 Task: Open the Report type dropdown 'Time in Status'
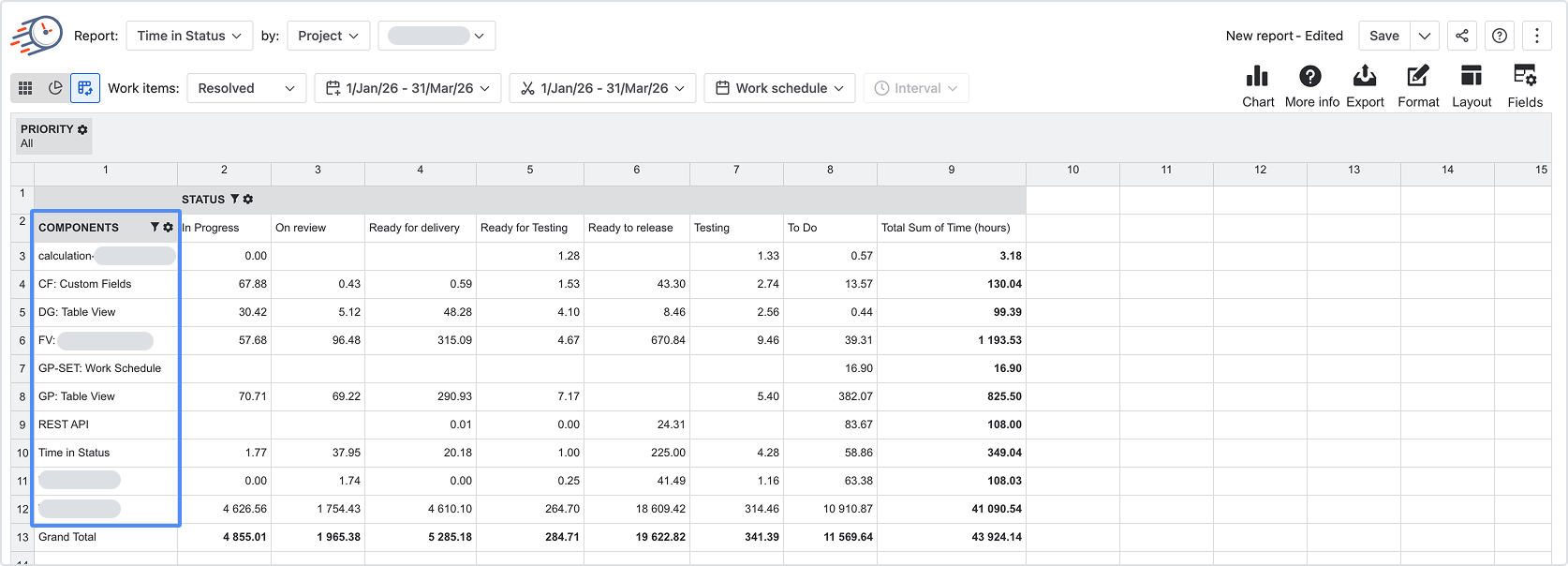click(x=189, y=36)
